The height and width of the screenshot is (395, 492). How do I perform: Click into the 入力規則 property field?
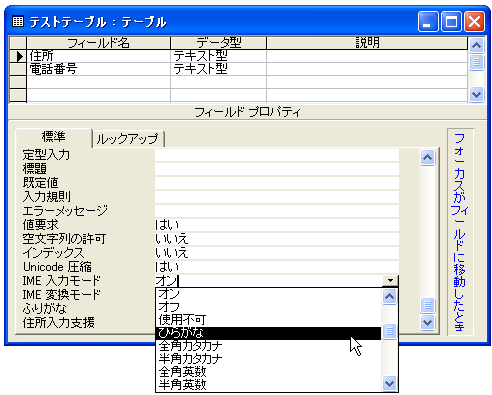(277, 197)
